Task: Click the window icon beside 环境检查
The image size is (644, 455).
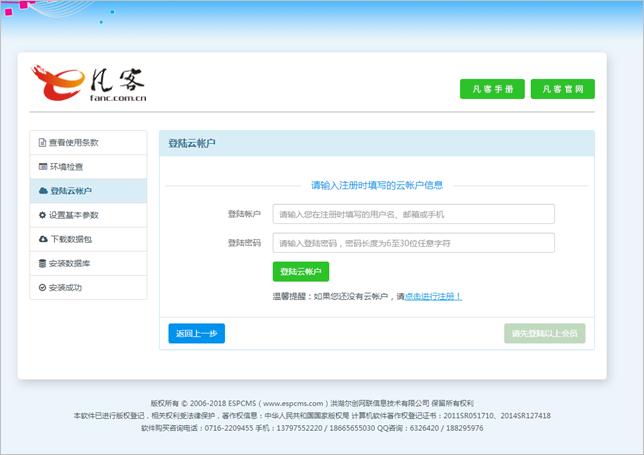Action: [42, 167]
